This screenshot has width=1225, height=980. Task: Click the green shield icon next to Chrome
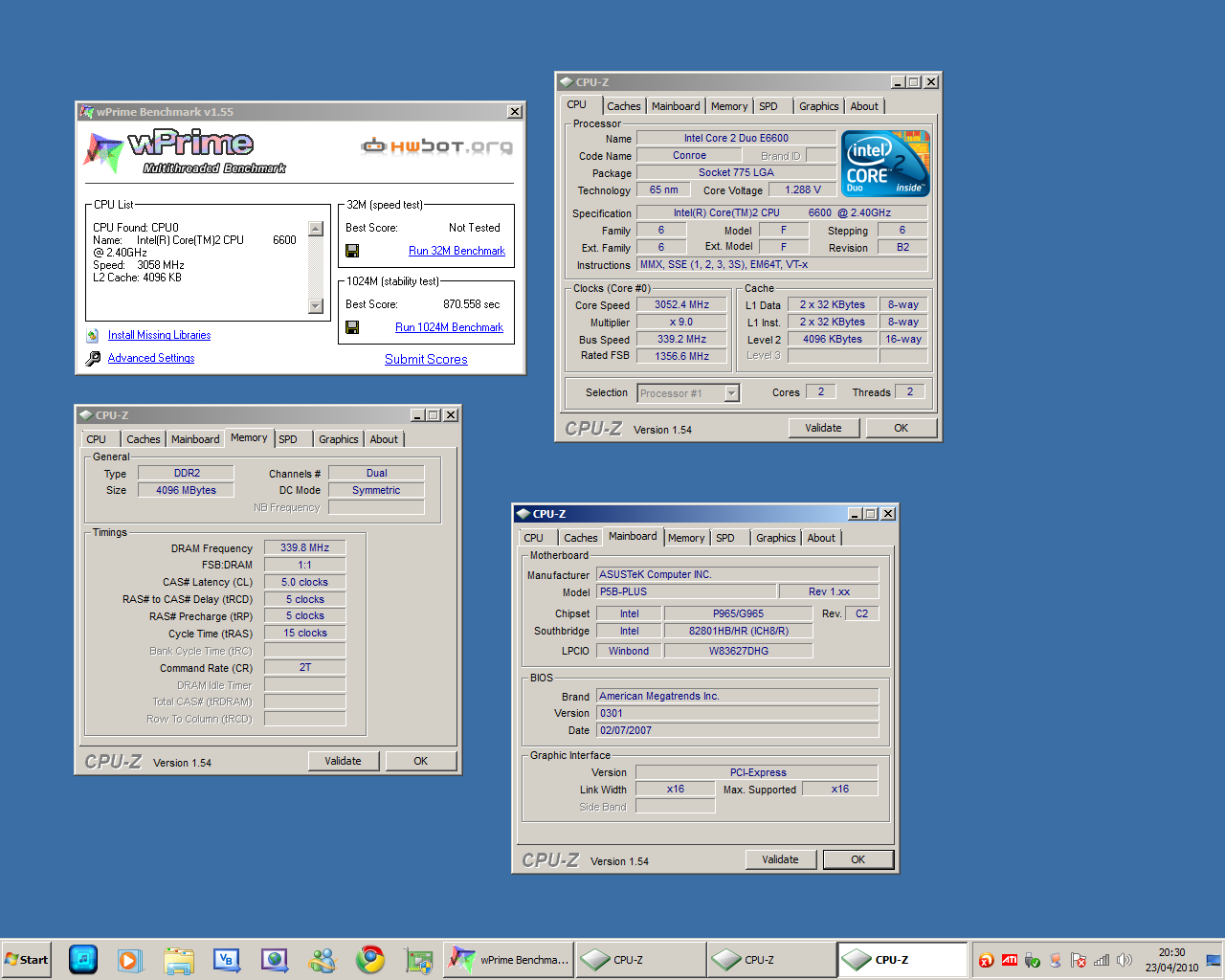pyautogui.click(x=418, y=960)
